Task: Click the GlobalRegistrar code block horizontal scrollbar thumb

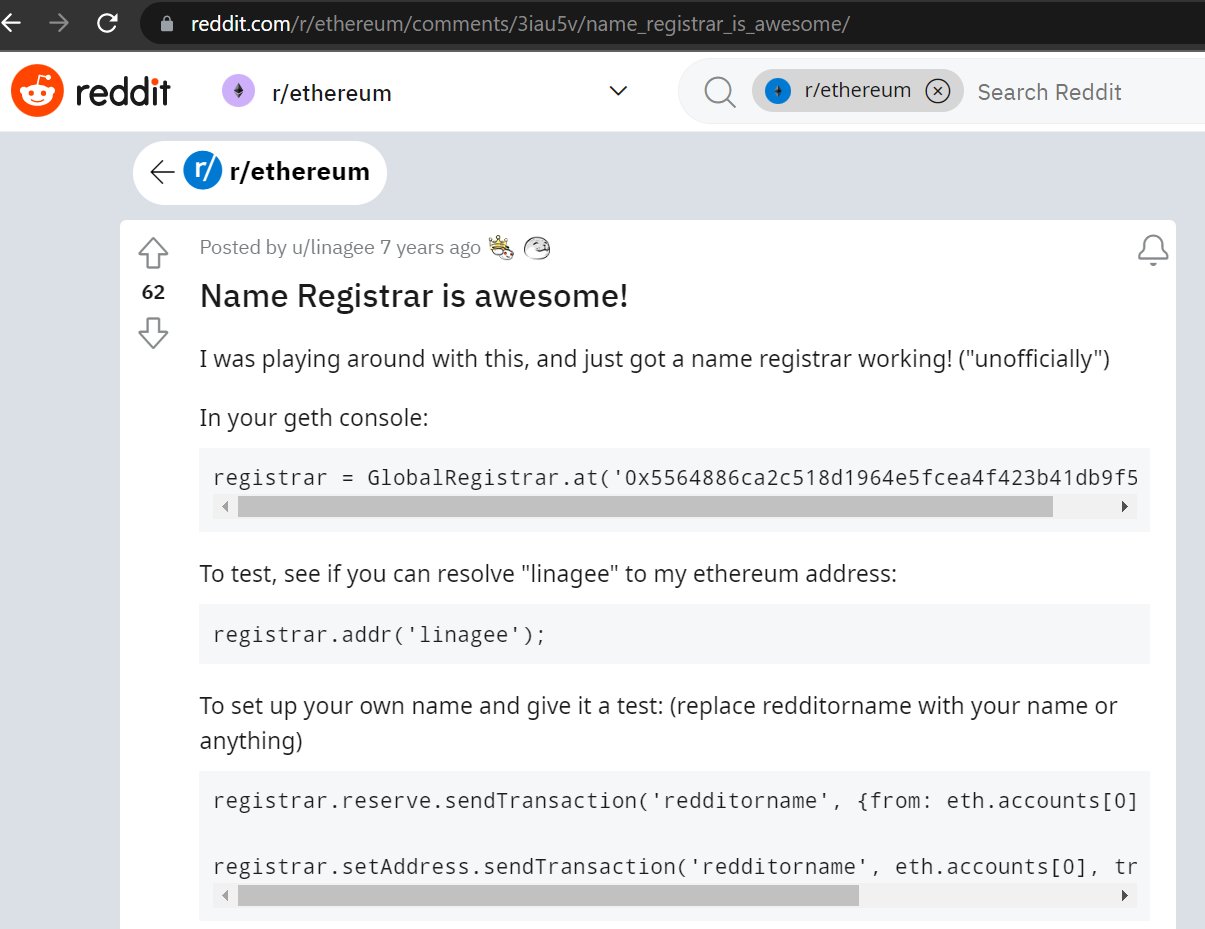Action: (x=645, y=507)
